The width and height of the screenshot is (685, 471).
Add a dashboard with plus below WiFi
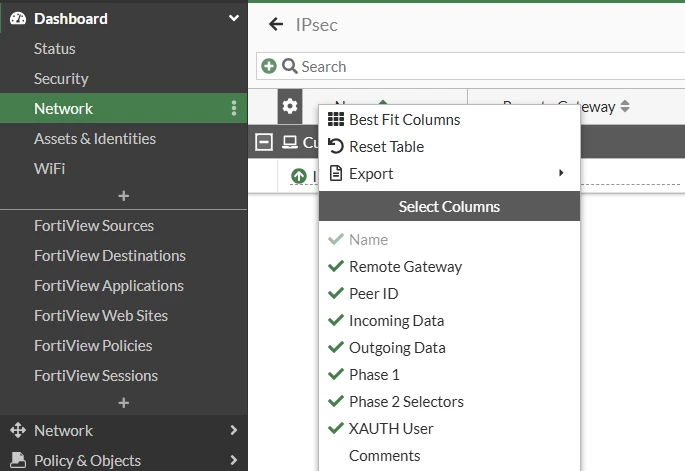pyautogui.click(x=124, y=196)
